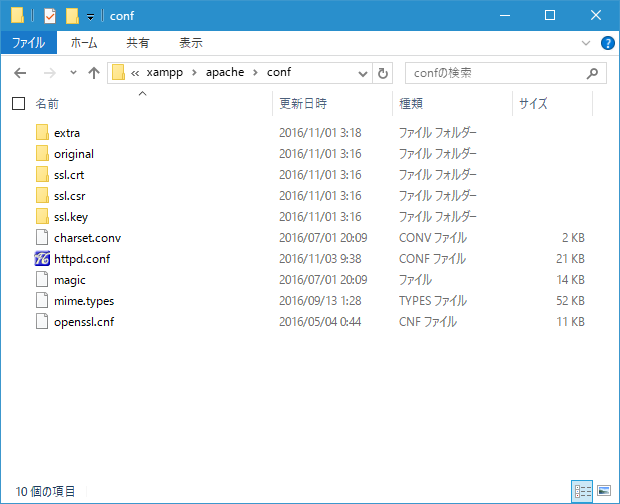Switch to the 共有 ribbon tab
The height and width of the screenshot is (504, 620).
coord(138,43)
